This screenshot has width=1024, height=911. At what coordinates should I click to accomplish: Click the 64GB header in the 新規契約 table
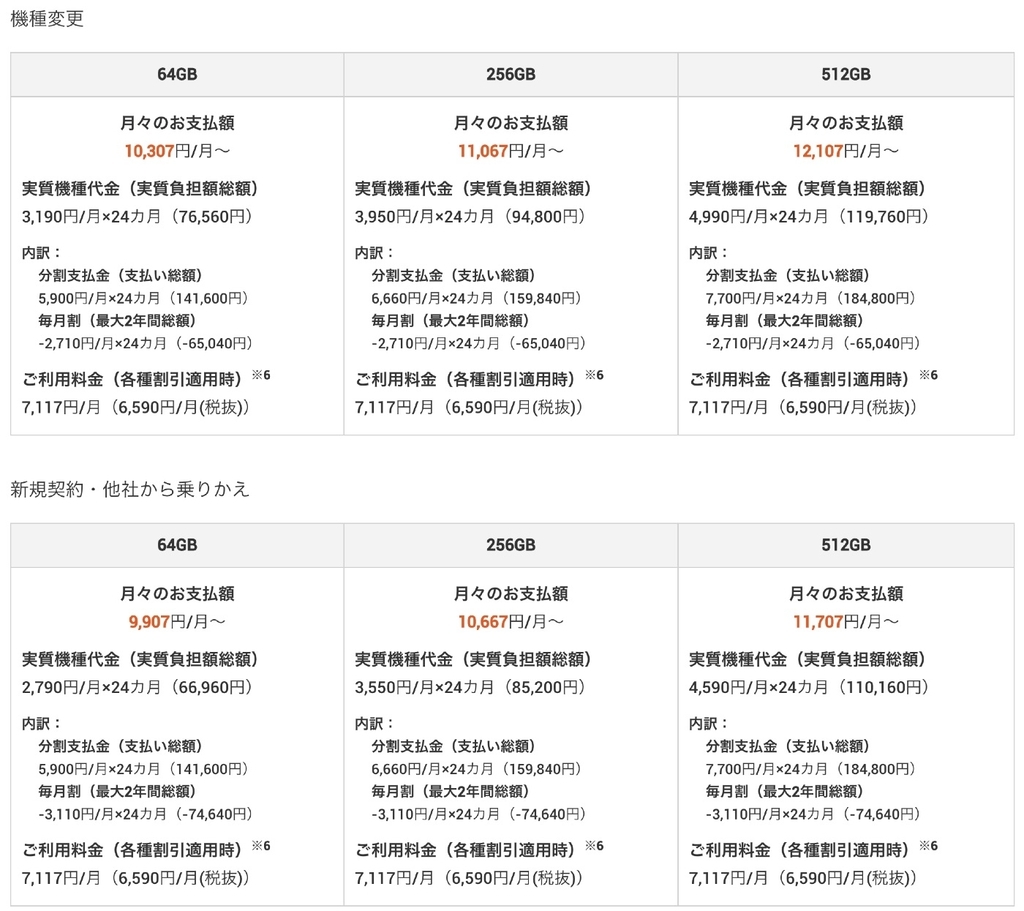(x=177, y=545)
